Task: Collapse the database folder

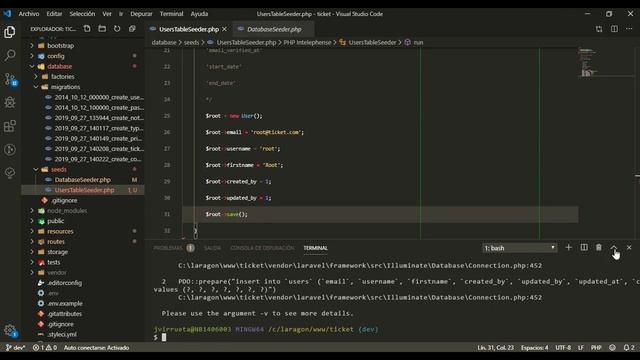Action: (59, 66)
